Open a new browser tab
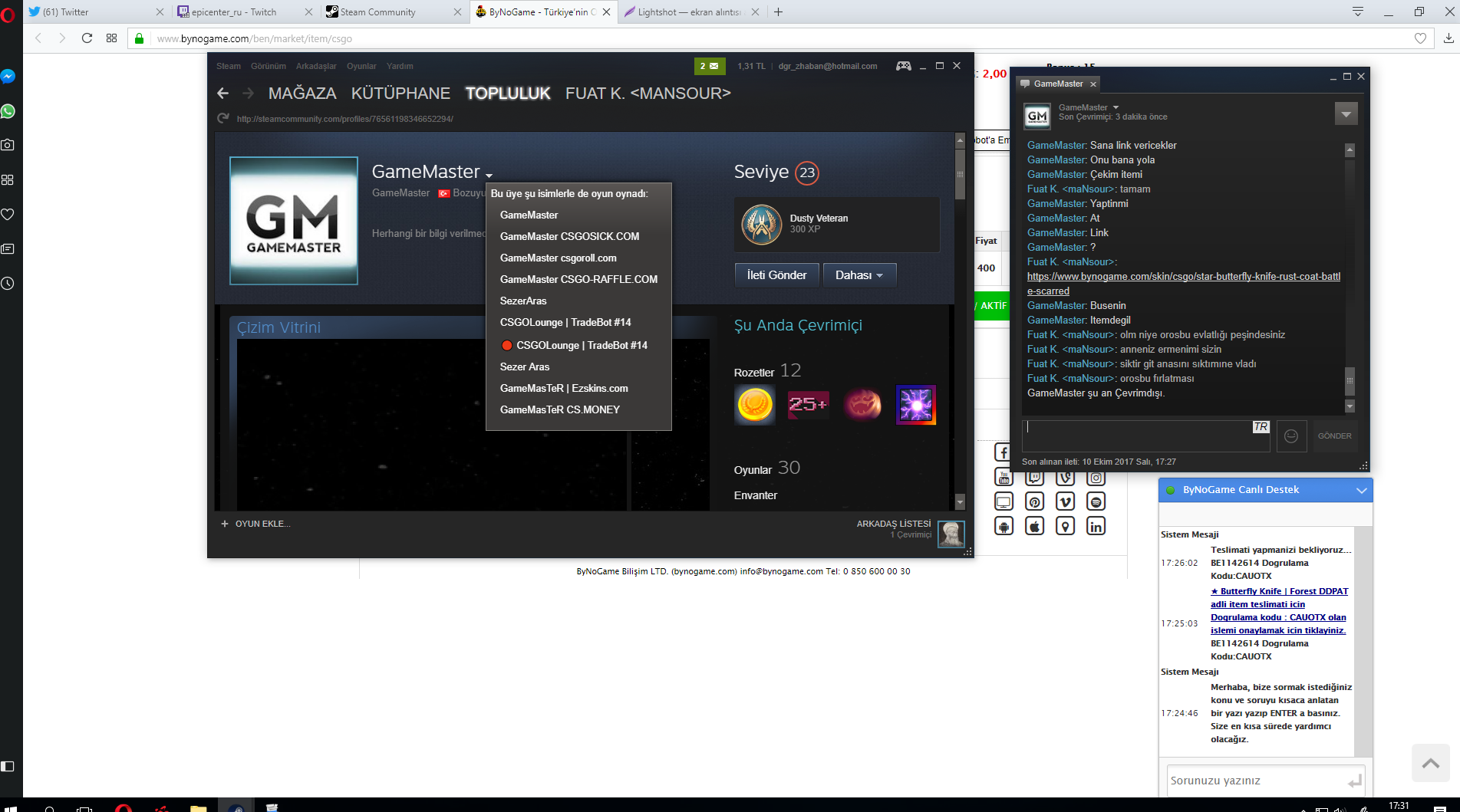This screenshot has width=1460, height=812. coord(778,12)
